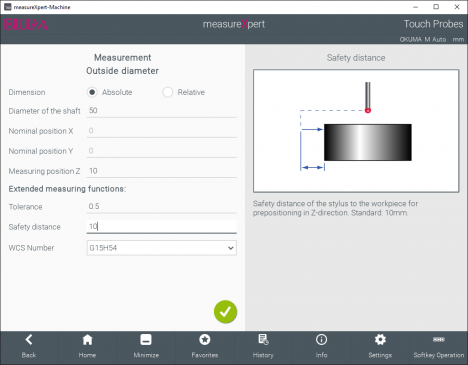Click the Measuring position Z field
The width and height of the screenshot is (468, 365).
click(x=162, y=171)
